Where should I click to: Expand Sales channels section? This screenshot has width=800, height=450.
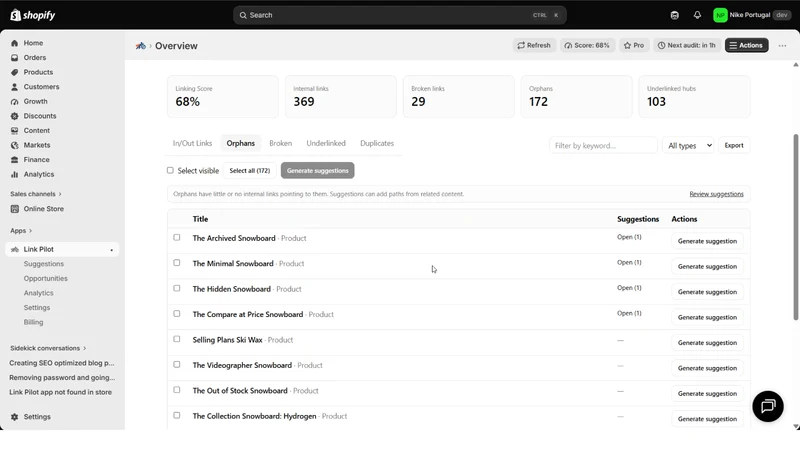click(x=36, y=194)
